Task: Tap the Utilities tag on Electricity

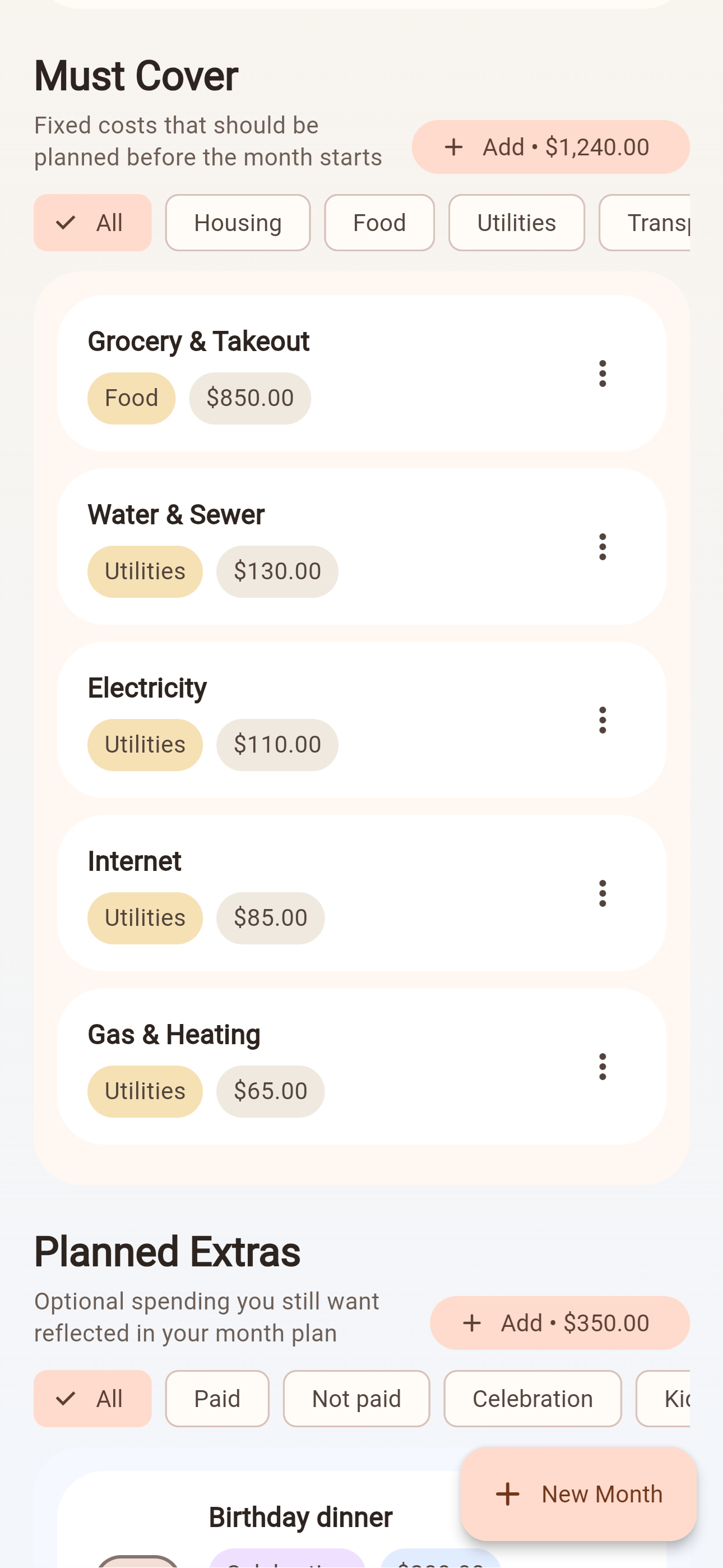Action: [x=145, y=744]
